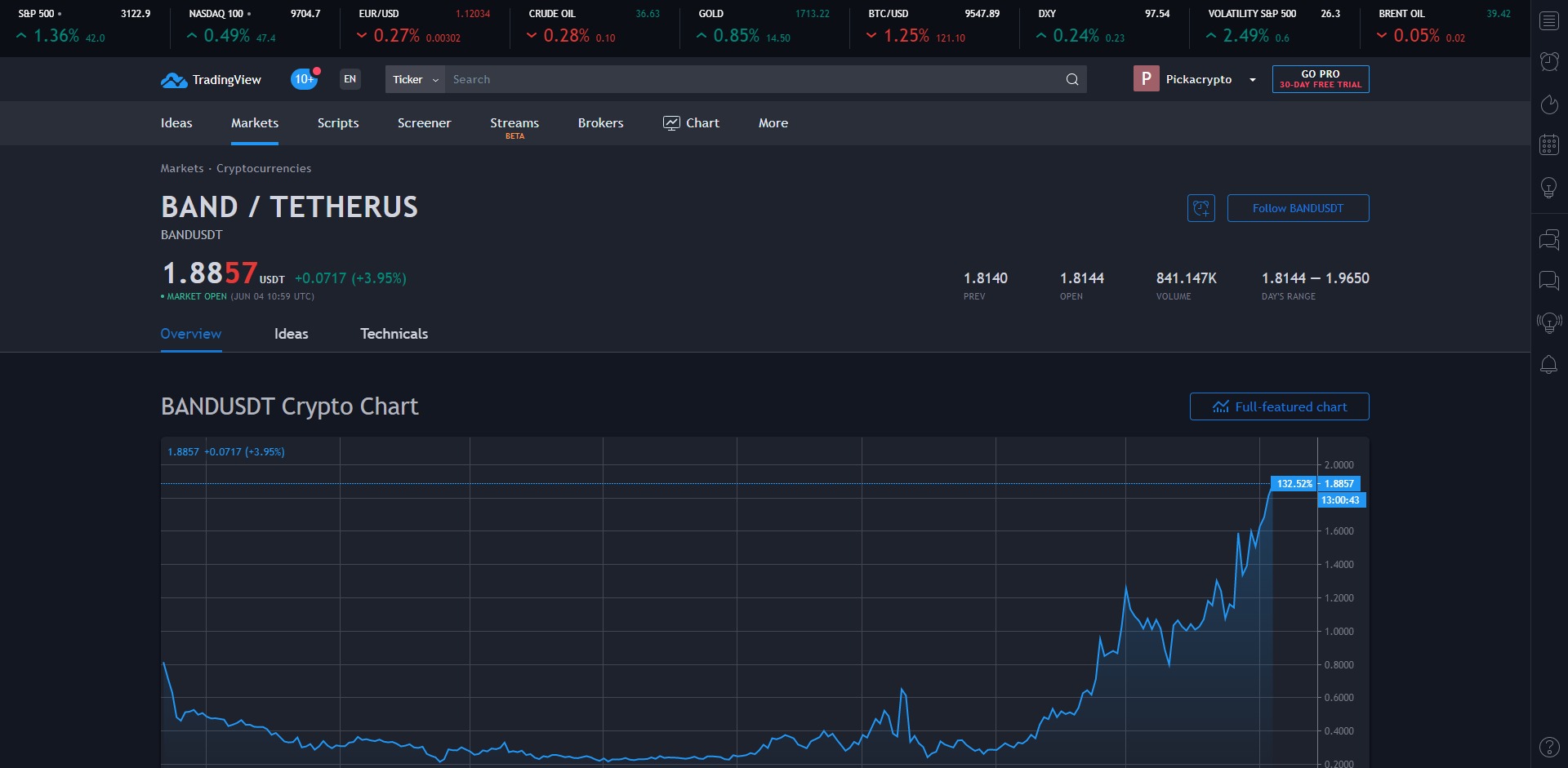Open public chats icon in right sidebar

[x=1549, y=240]
